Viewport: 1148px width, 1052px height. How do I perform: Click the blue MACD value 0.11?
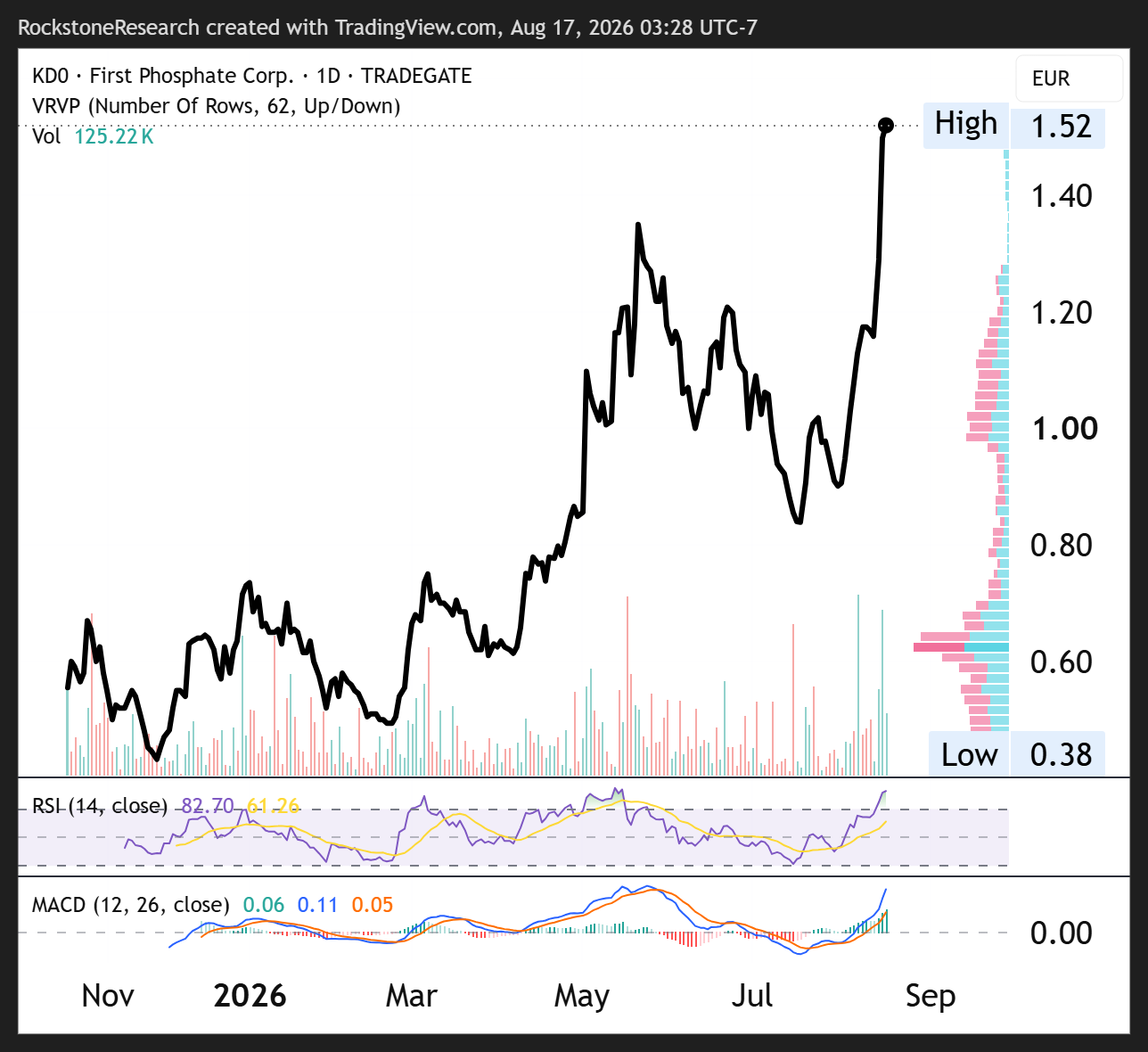317,905
